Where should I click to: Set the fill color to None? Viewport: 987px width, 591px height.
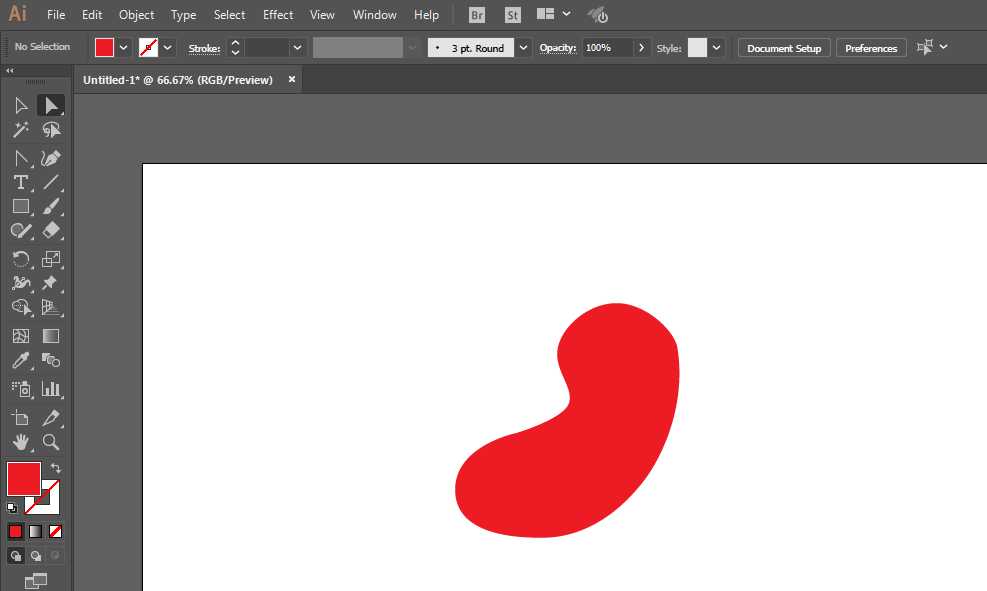click(55, 531)
